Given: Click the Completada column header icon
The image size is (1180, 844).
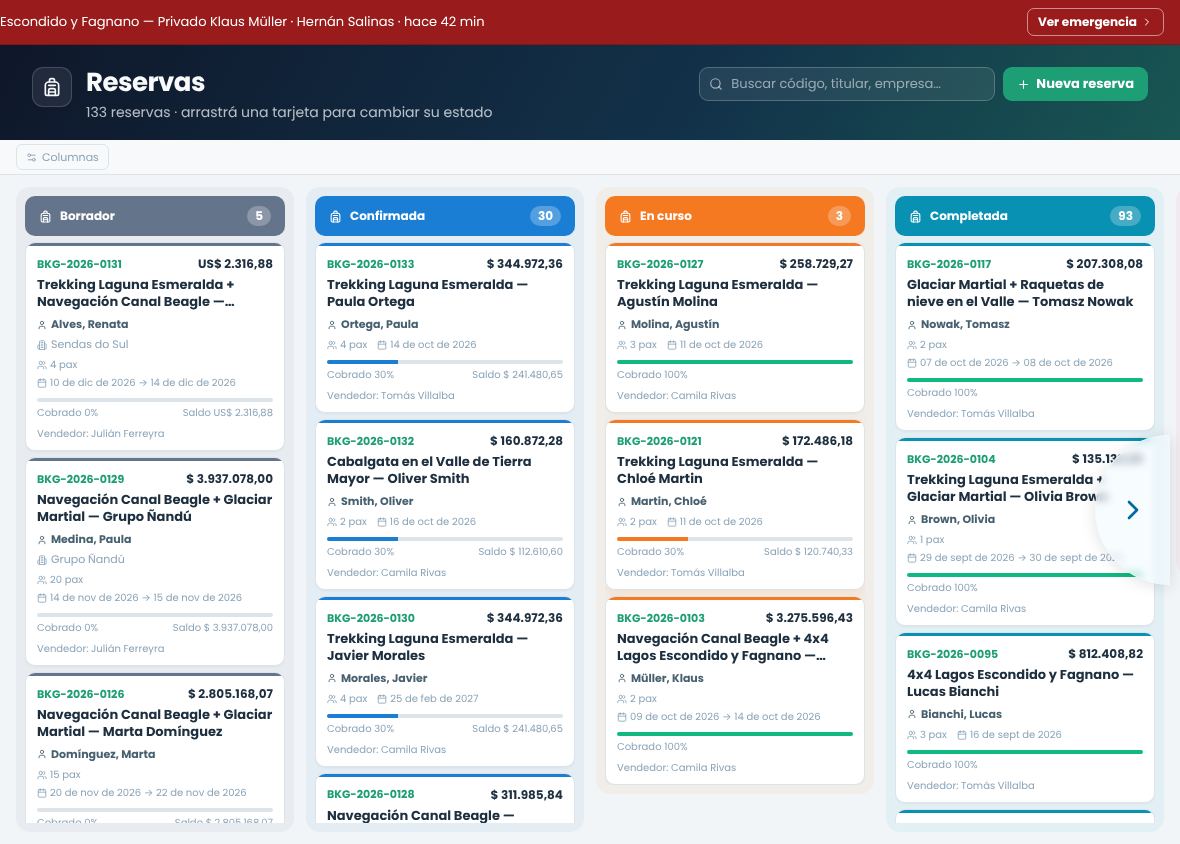Looking at the screenshot, I should click(915, 217).
